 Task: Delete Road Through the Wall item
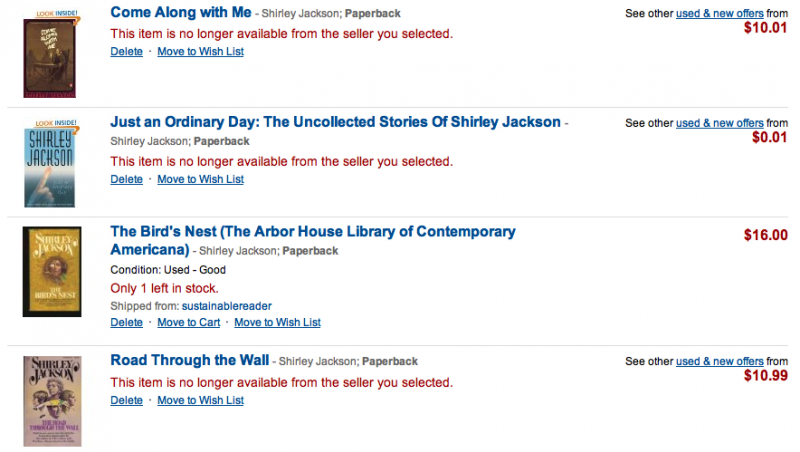(x=126, y=400)
